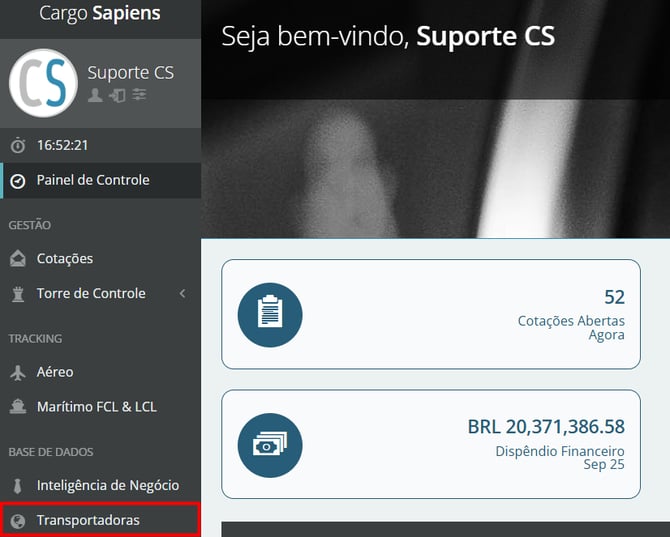Click the Dispêndio Financeiro amount

[546, 427]
